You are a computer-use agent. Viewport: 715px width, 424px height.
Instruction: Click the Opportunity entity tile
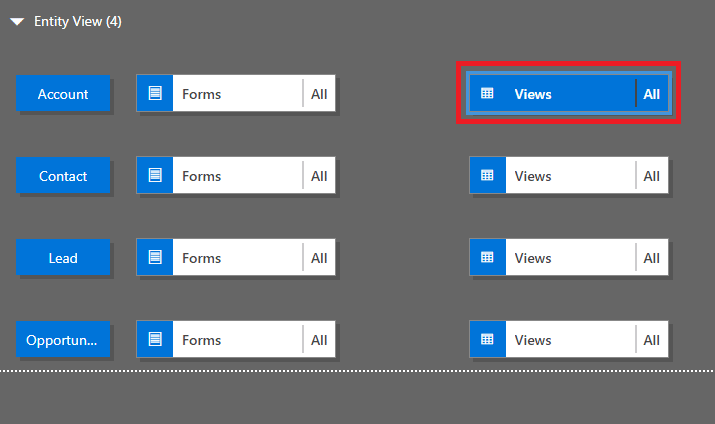coord(63,340)
